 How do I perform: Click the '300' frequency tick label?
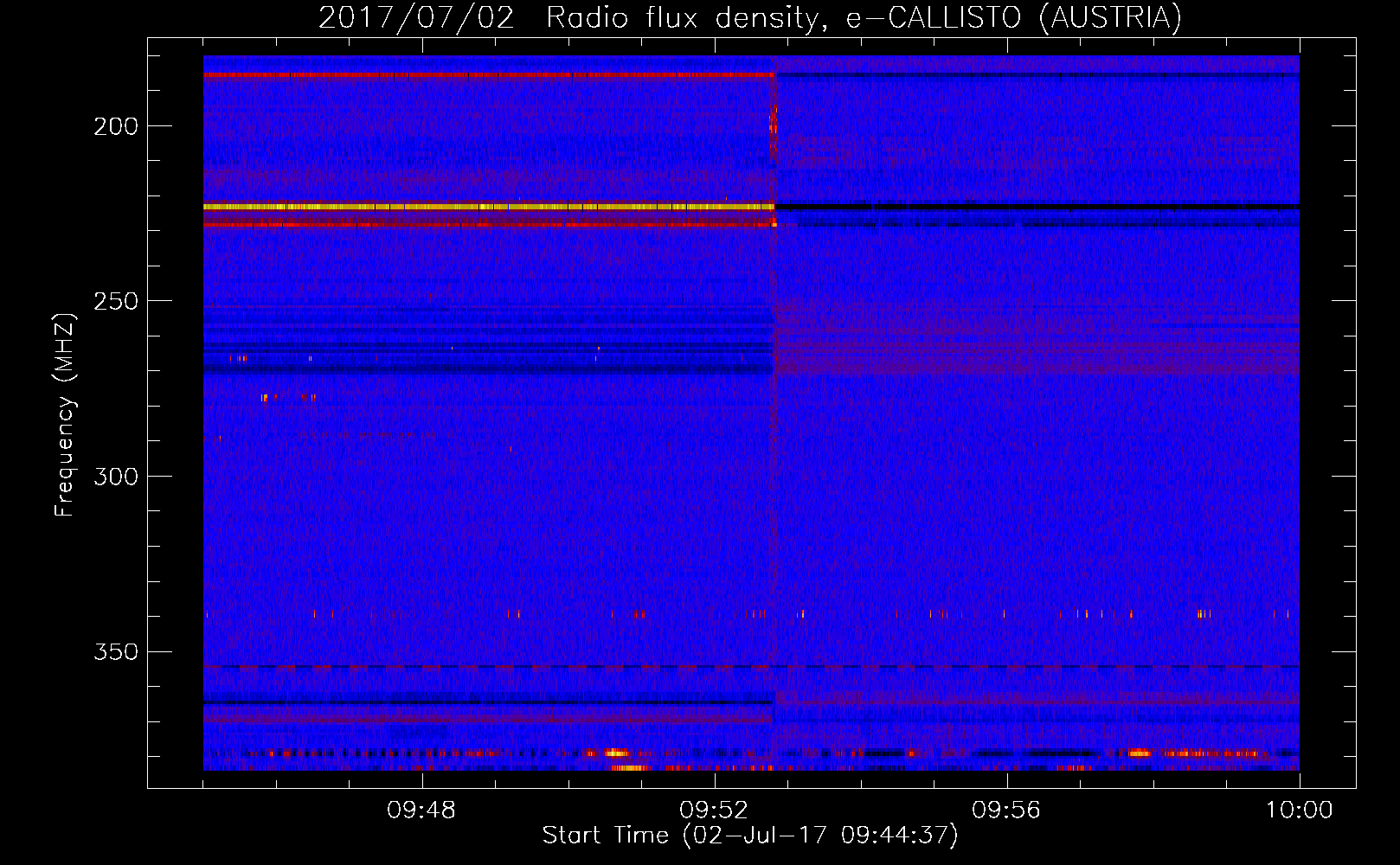pyautogui.click(x=116, y=477)
